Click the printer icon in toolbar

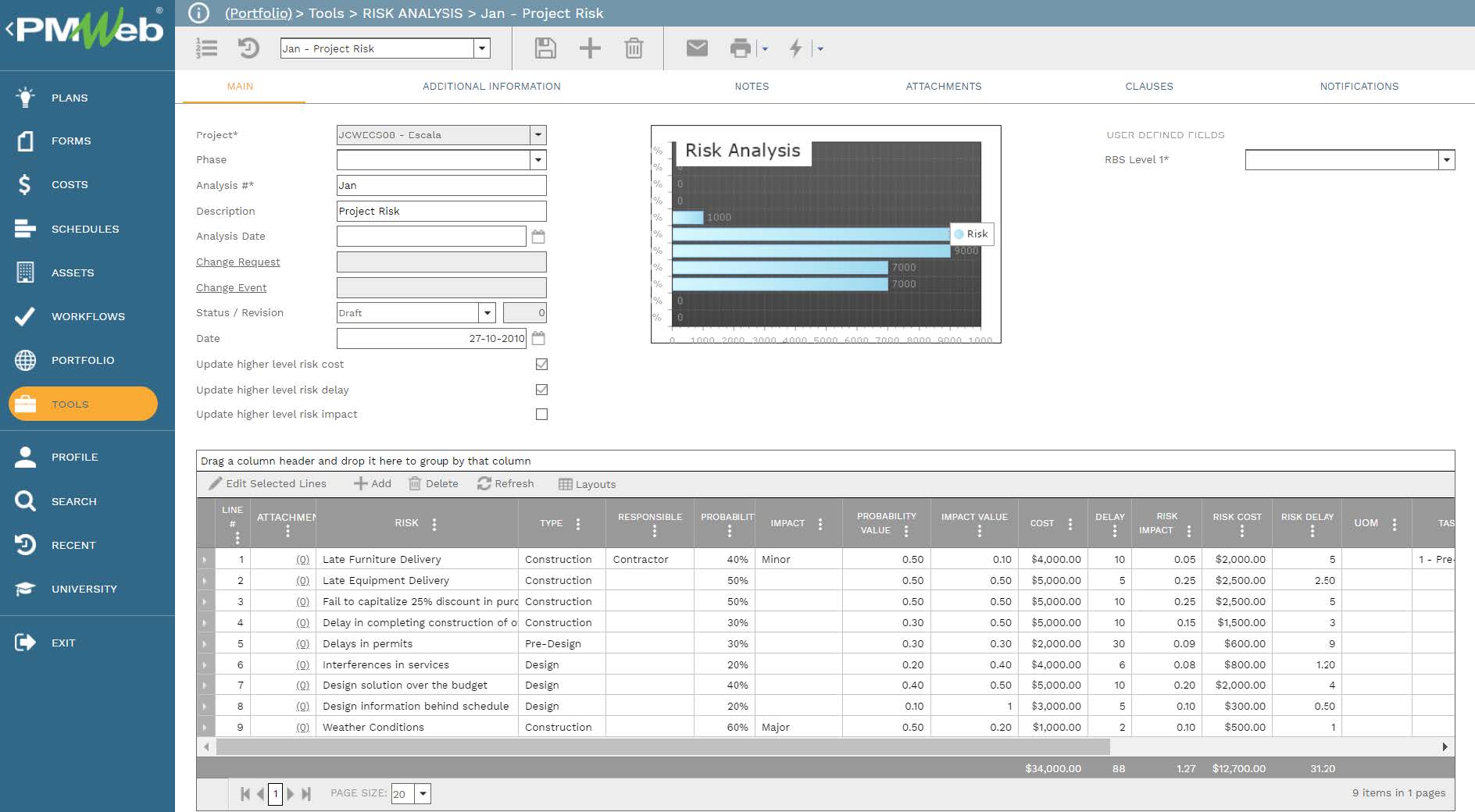[x=740, y=48]
